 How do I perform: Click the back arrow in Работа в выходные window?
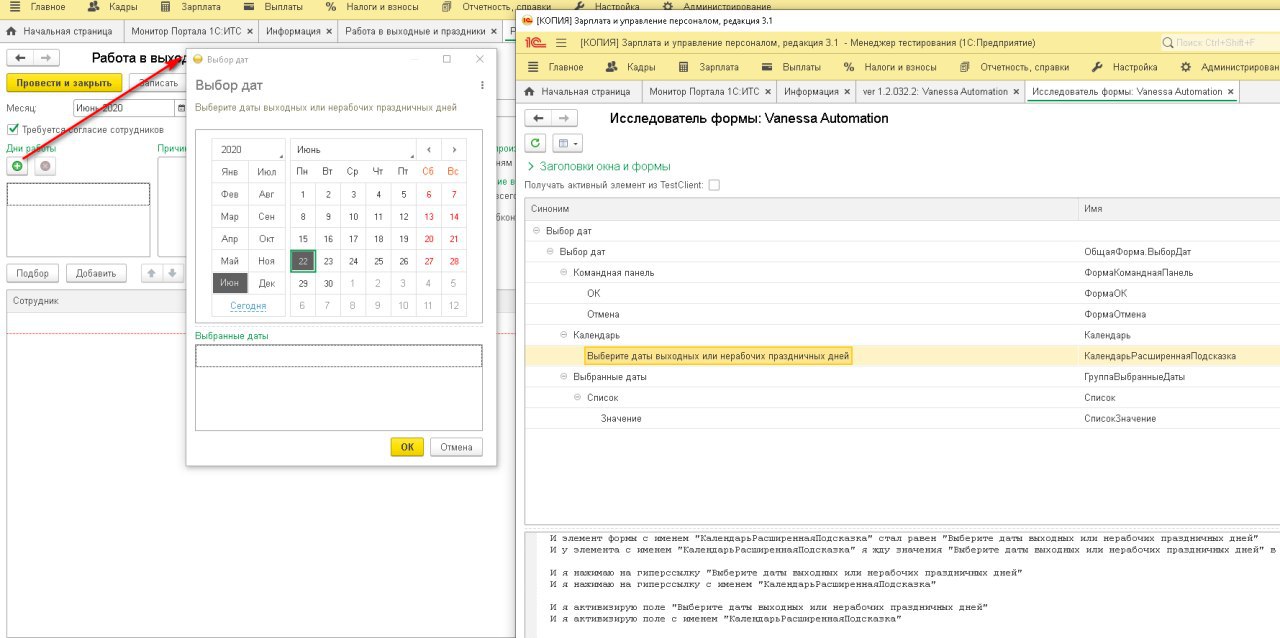tap(20, 58)
